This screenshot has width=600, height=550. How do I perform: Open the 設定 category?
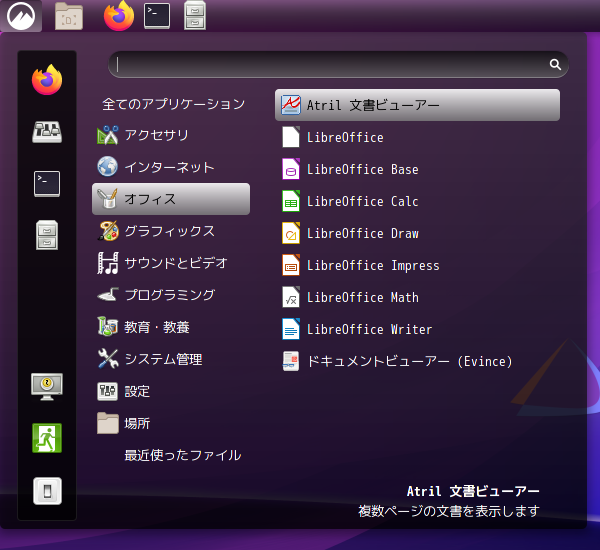click(171, 391)
